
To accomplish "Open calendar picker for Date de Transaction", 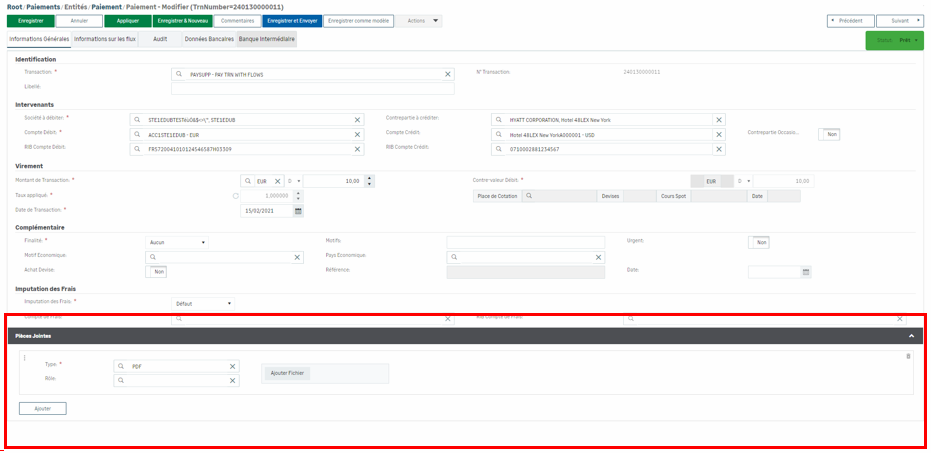I will tap(297, 211).
